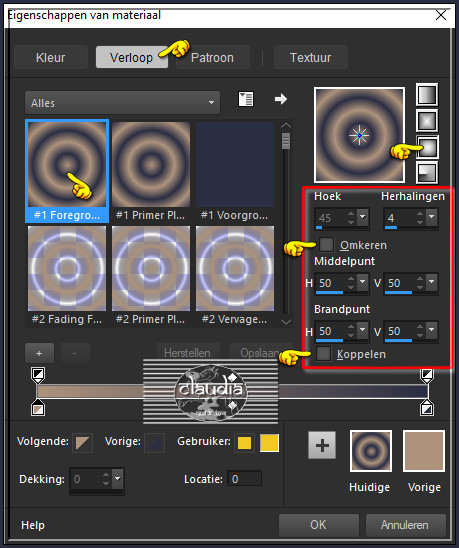Enable the Omkeren checkbox
The height and width of the screenshot is (548, 459).
tap(327, 245)
